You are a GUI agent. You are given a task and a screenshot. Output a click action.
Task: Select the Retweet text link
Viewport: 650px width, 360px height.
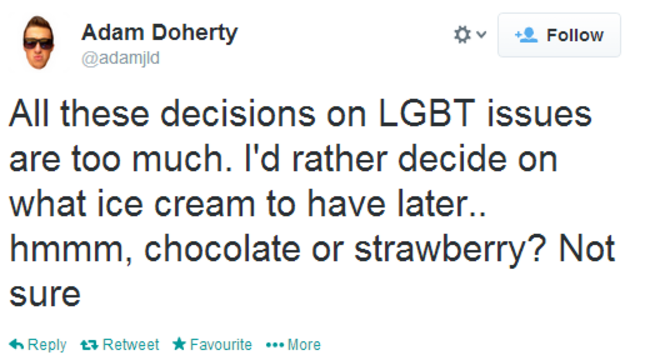131,345
